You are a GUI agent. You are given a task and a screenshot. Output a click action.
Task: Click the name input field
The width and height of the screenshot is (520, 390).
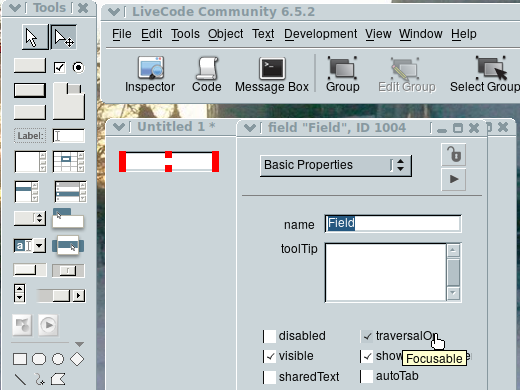(393, 223)
